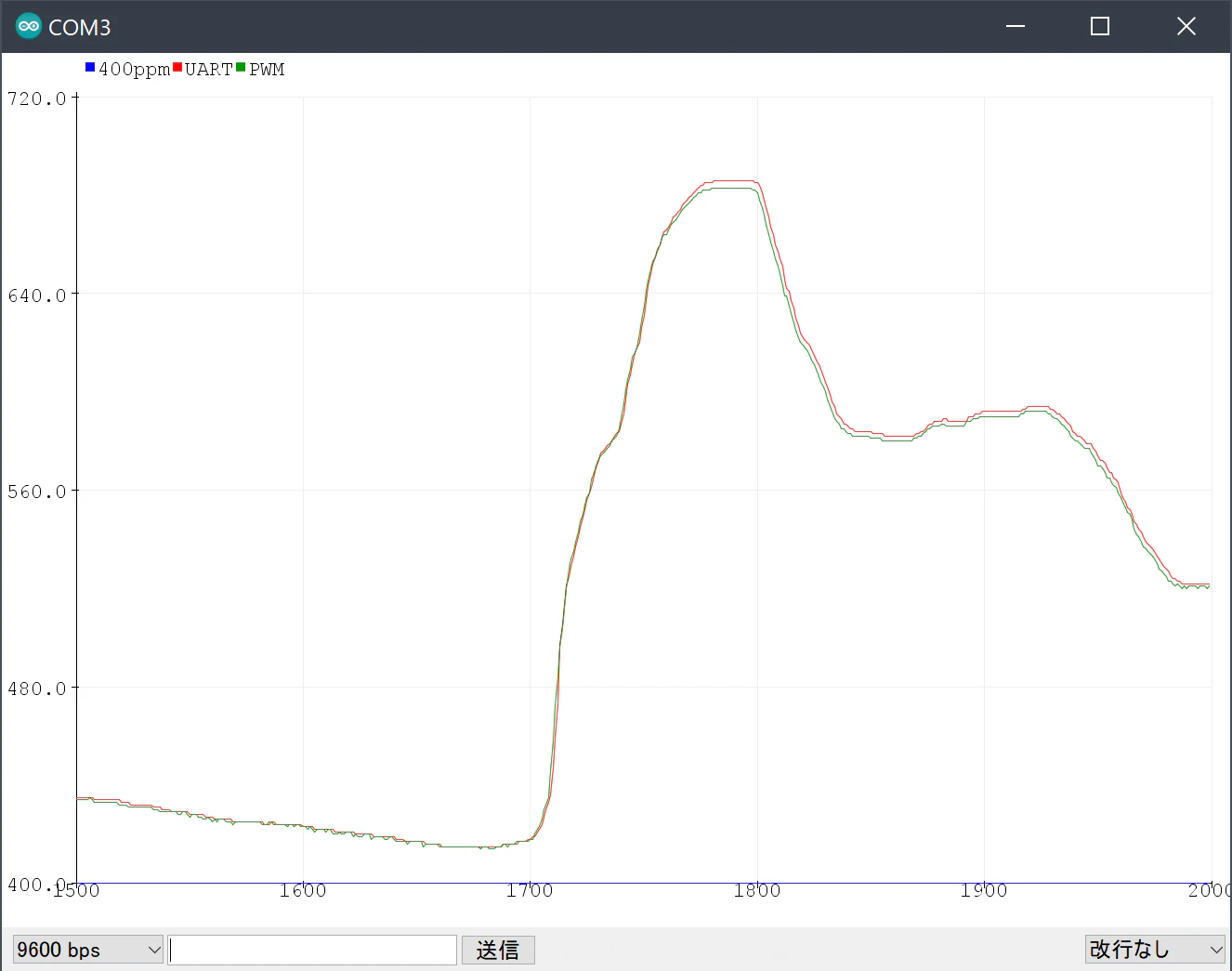Click the PWM legend label
The height and width of the screenshot is (971, 1232).
267,69
